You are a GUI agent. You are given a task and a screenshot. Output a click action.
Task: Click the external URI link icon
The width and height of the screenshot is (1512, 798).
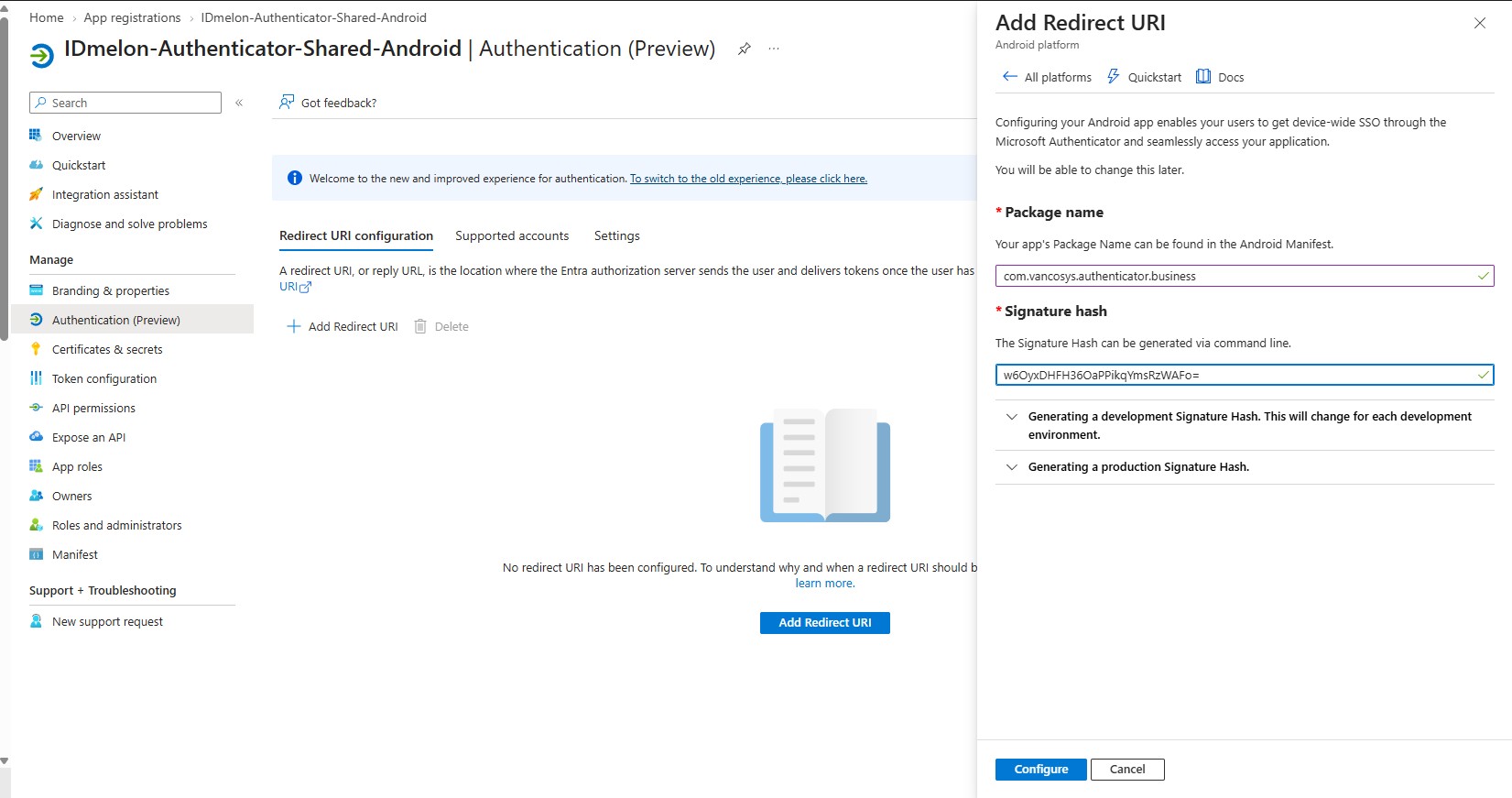click(x=306, y=288)
